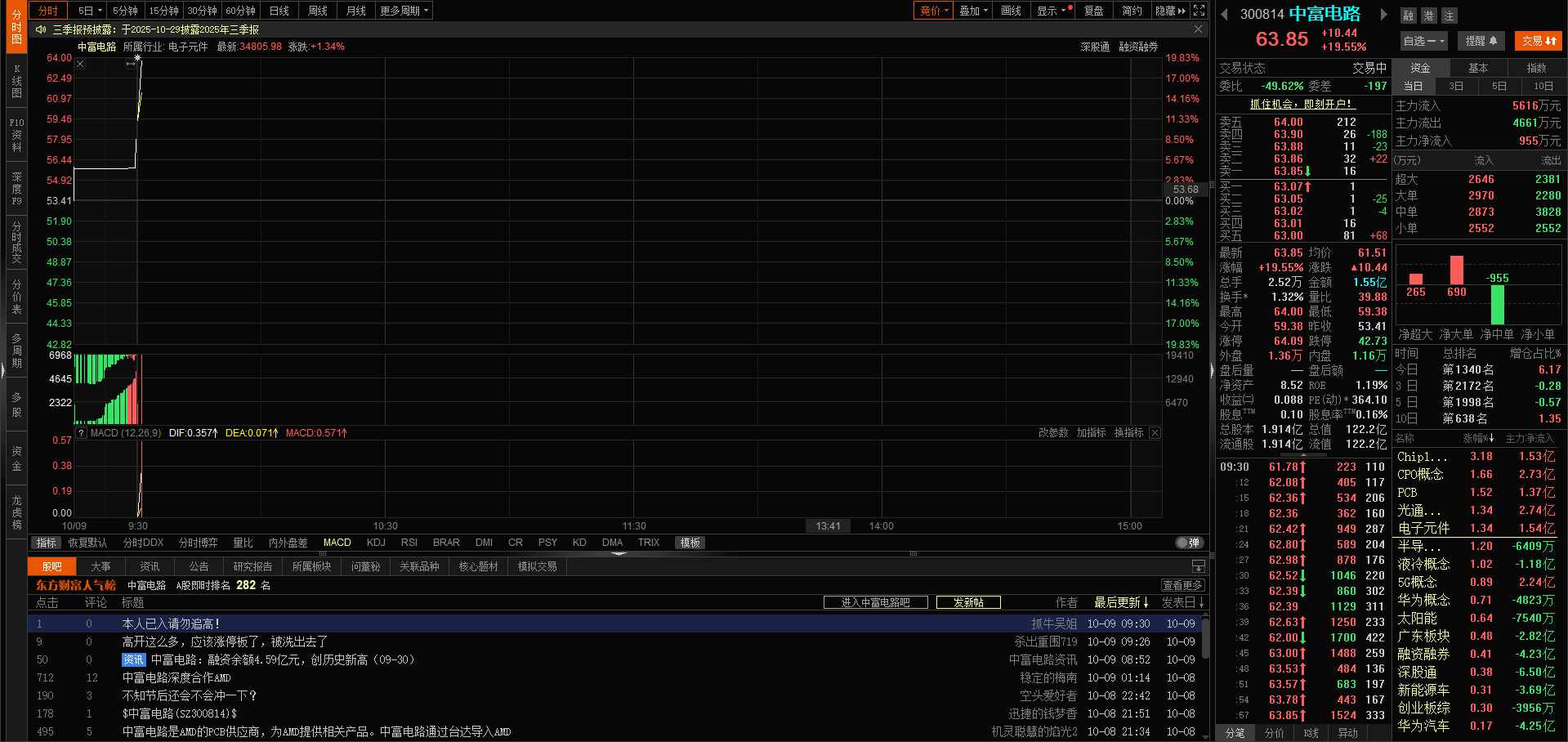Open the 分价 tab at bottom

(x=1274, y=733)
